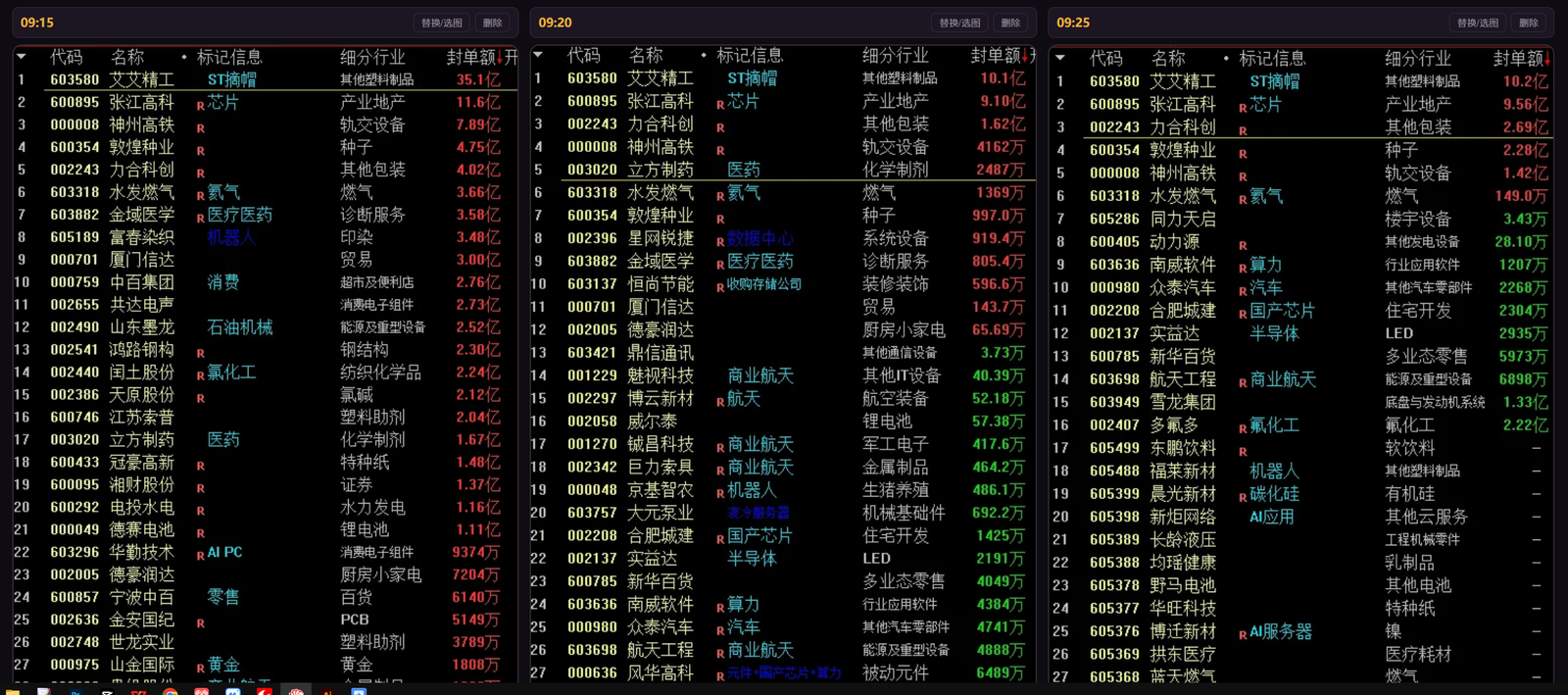Screen dimensions: 1568x695
Task: Click the AI应用 tag on 新炬网络
Action: [x=1272, y=517]
